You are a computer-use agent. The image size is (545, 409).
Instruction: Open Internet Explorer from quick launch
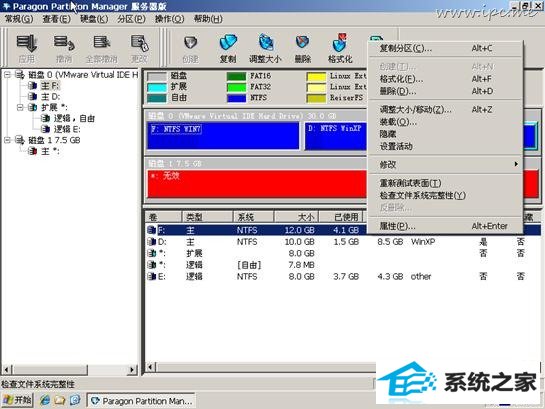tap(45, 400)
